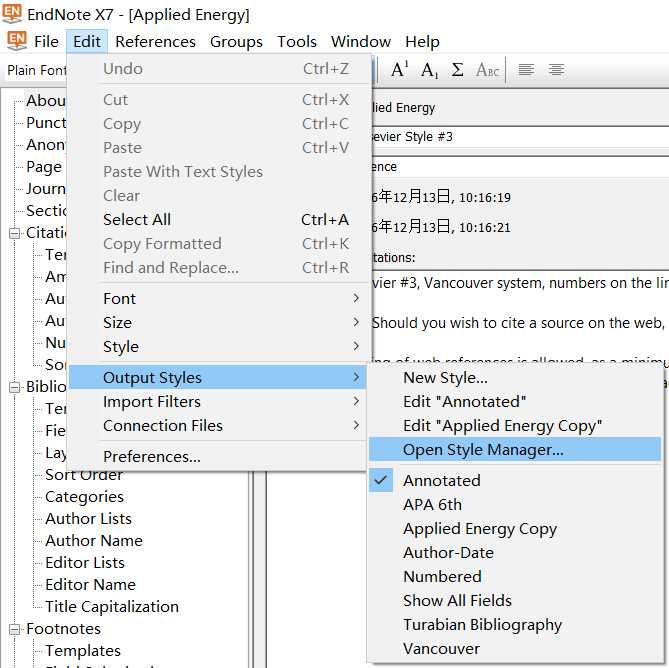This screenshot has width=669, height=668.
Task: Click the Elsevier Style #3 field
Action: [520, 137]
